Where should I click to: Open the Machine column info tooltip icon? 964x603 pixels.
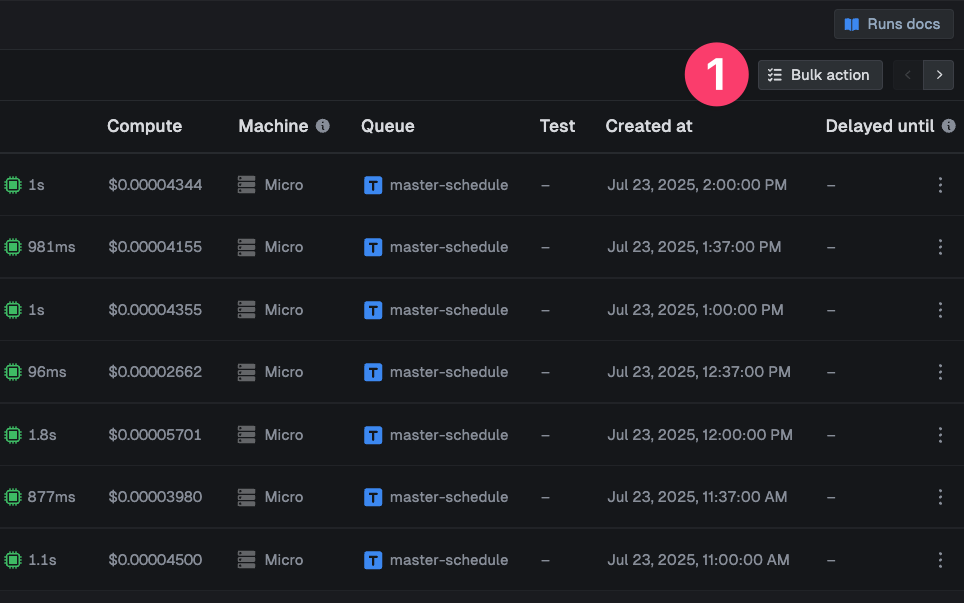tap(322, 126)
